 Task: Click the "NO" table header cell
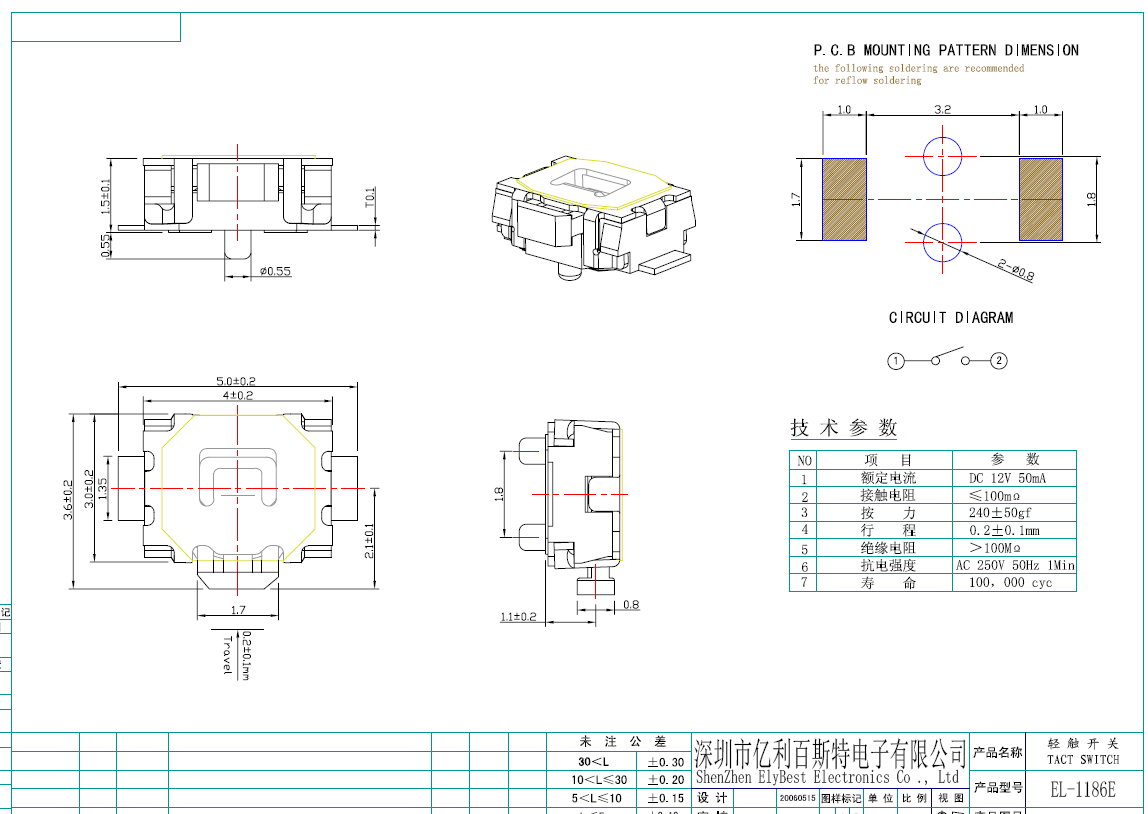pos(804,460)
